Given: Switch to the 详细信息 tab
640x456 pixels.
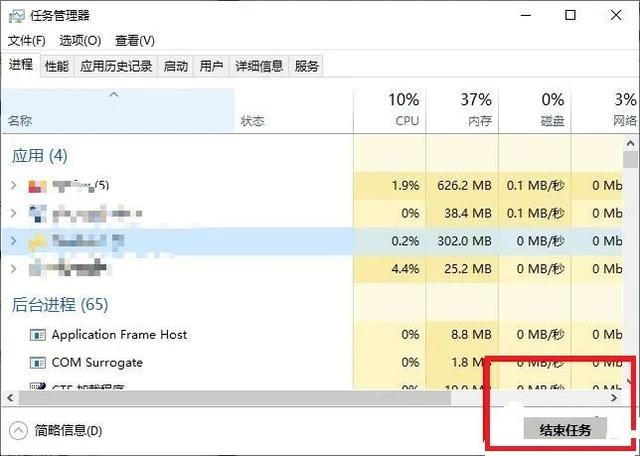Looking at the screenshot, I should click(x=259, y=66).
